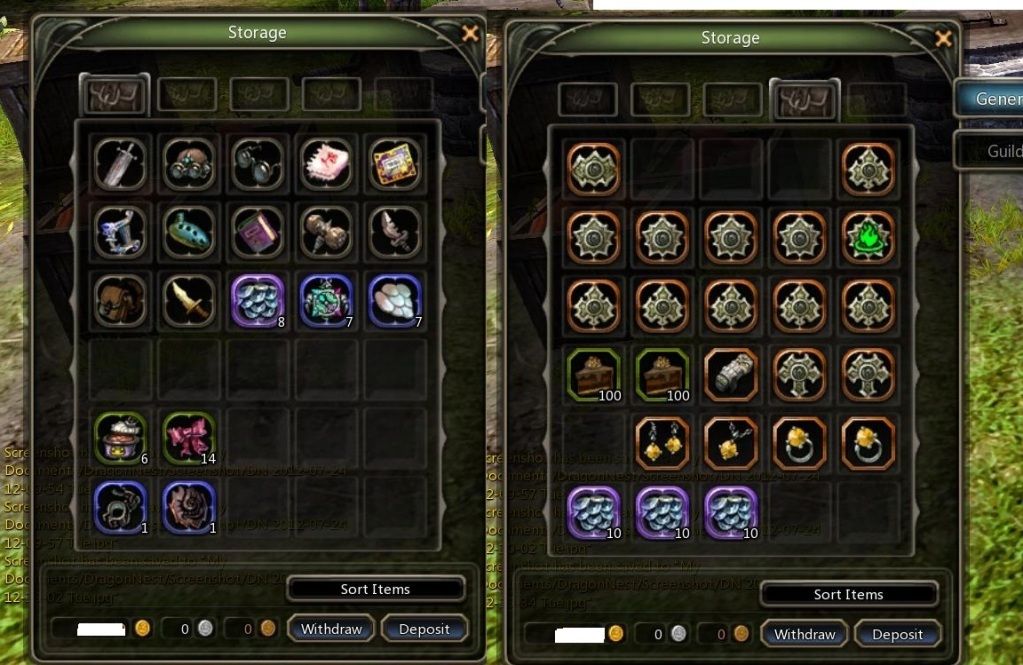Pick the gold pendant necklace item
Screen dimensions: 1023x665
pyautogui.click(x=731, y=444)
